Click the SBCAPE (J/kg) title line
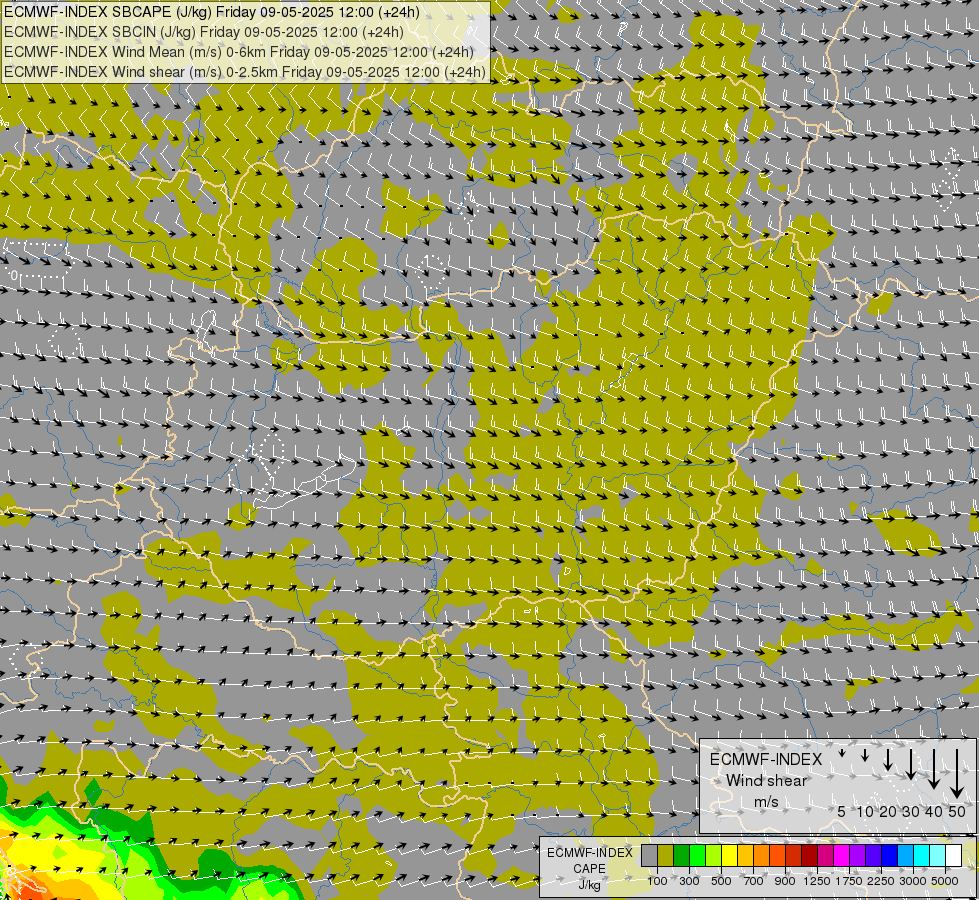This screenshot has height=900, width=979. click(212, 12)
